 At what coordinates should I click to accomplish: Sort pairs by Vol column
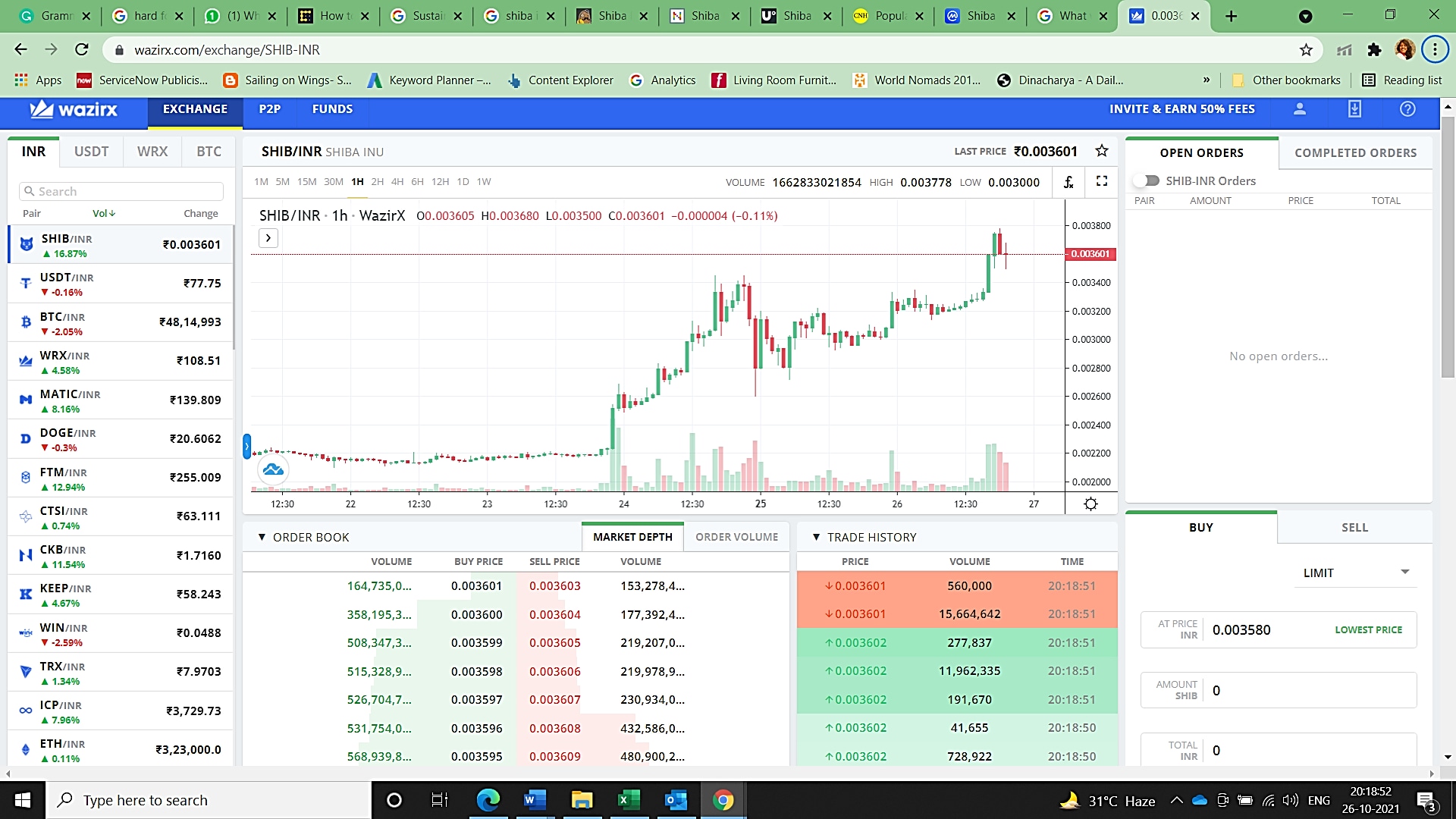(103, 214)
